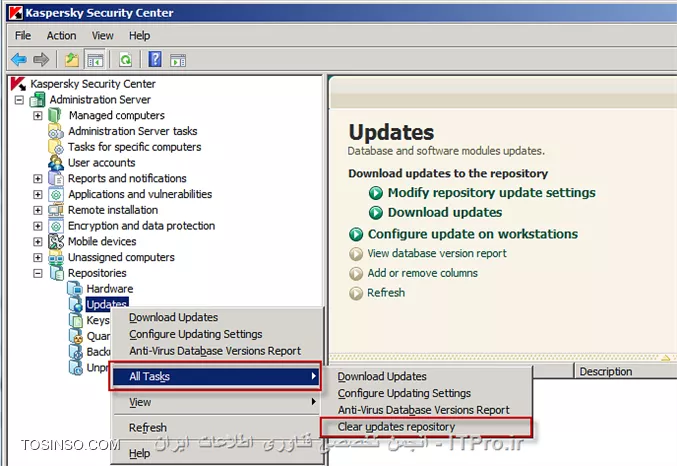Click the blue Help question mark icon
The image size is (677, 466).
tap(155, 59)
